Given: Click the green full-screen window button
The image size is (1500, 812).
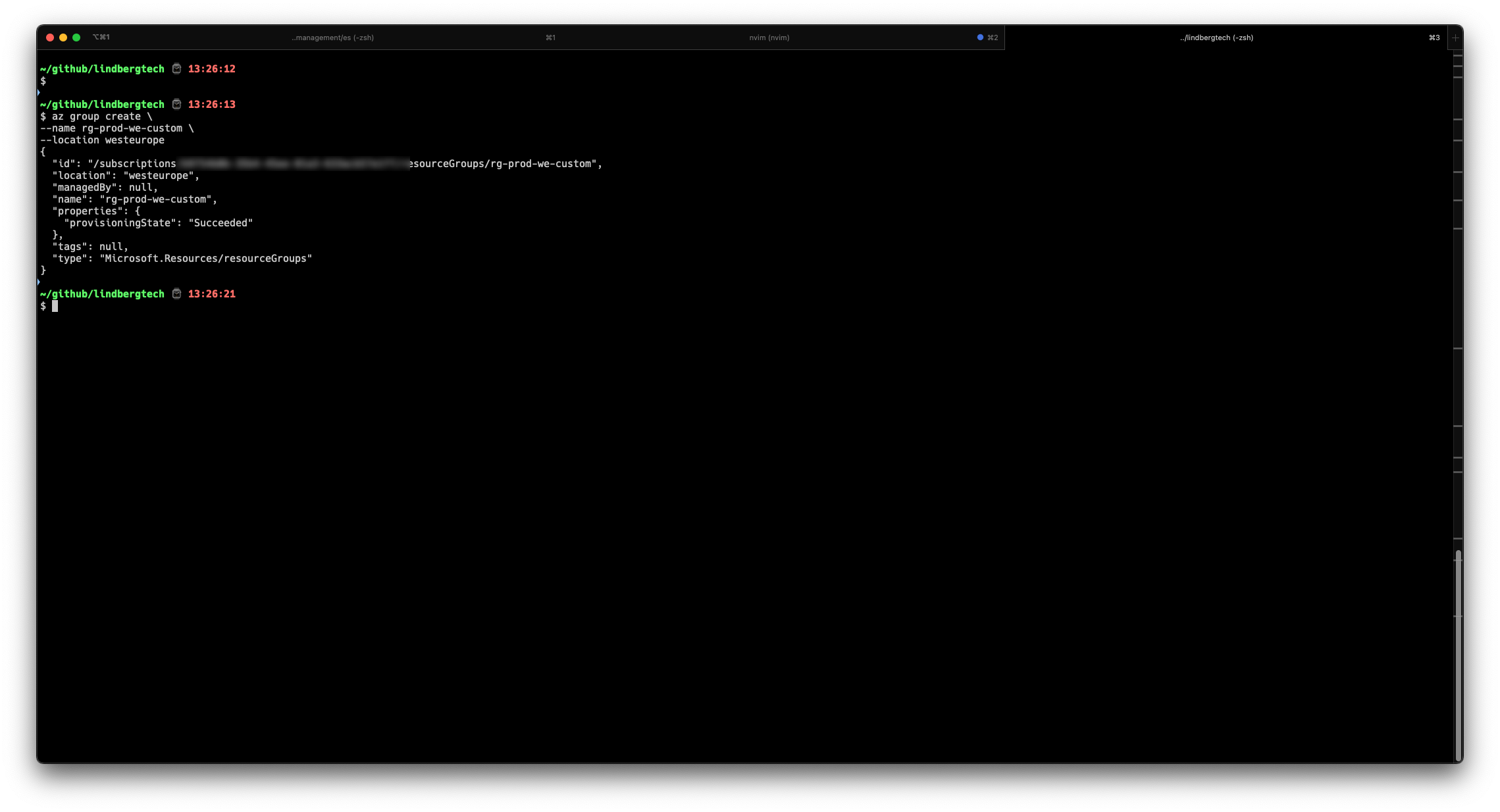Looking at the screenshot, I should pos(76,38).
